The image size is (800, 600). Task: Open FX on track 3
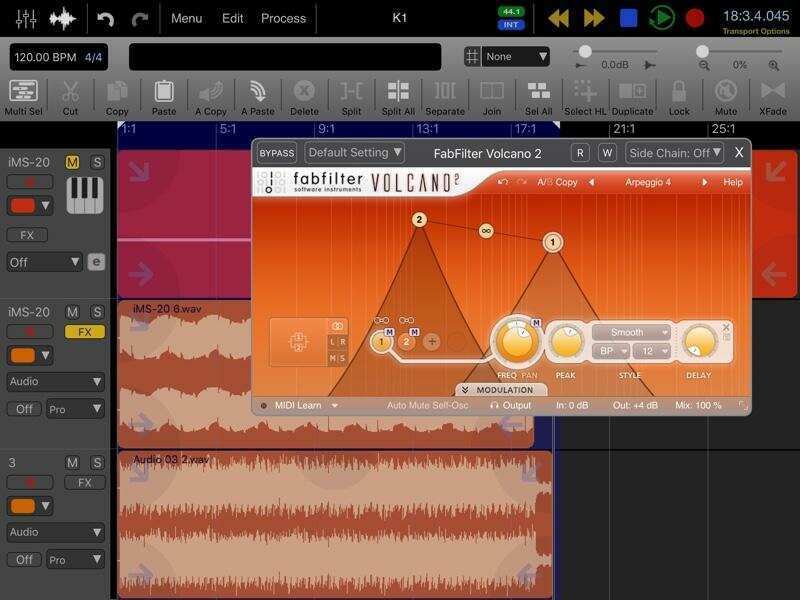click(85, 483)
